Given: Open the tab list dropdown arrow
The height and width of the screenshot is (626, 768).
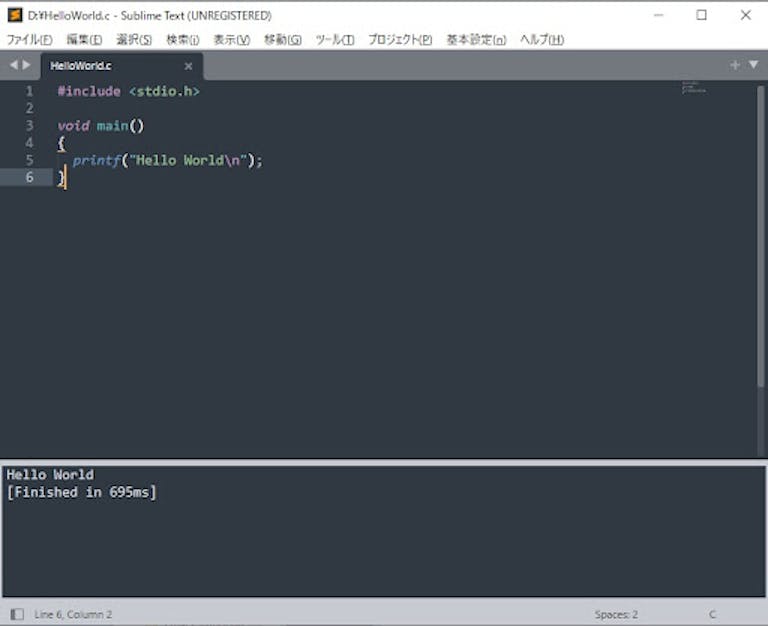Looking at the screenshot, I should [x=753, y=65].
